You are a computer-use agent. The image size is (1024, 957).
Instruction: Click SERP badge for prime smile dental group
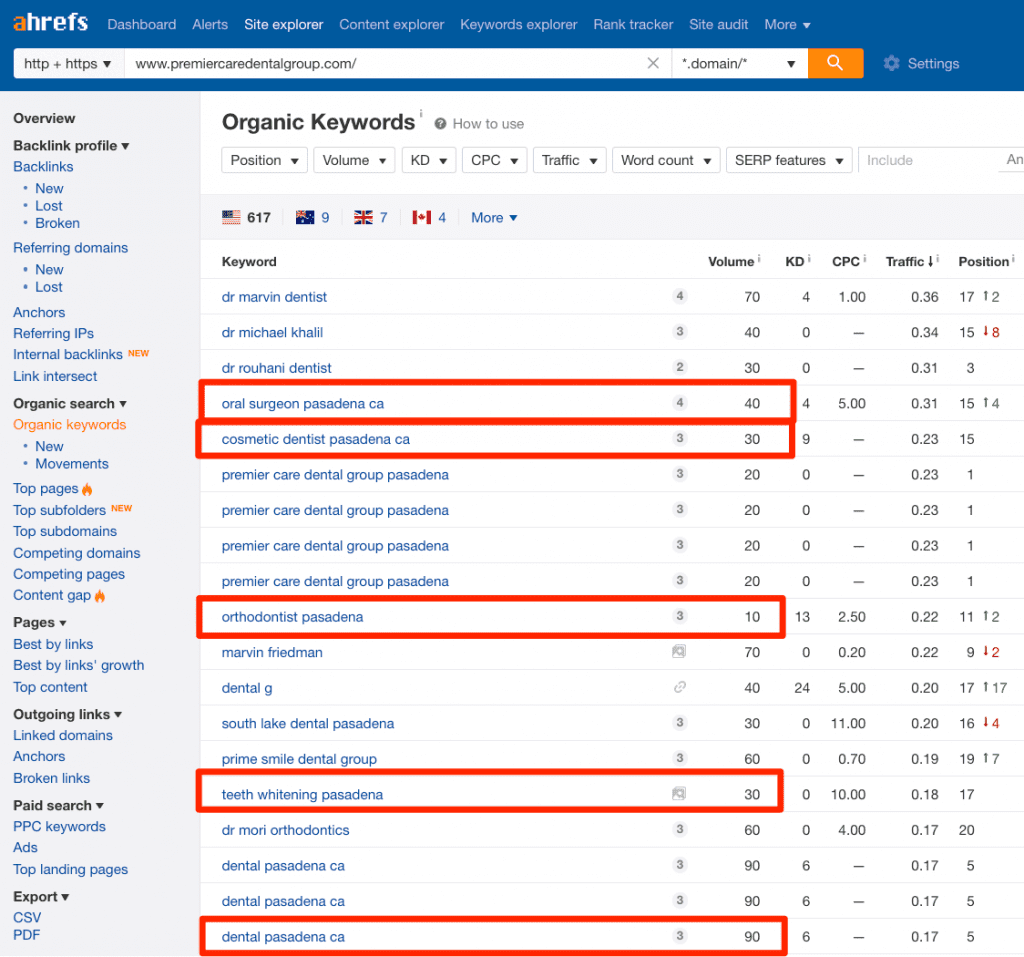click(680, 758)
